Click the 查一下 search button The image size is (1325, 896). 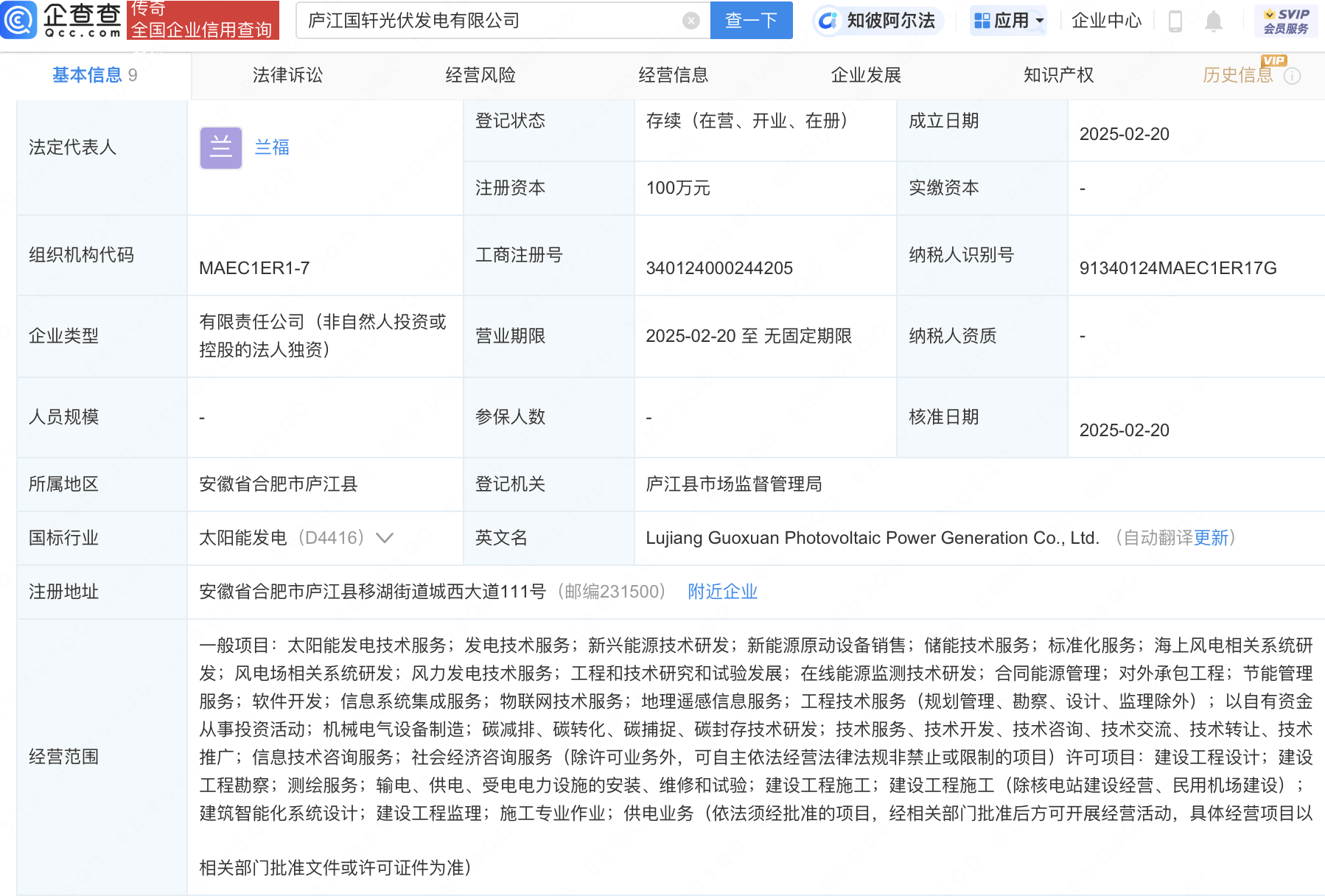pyautogui.click(x=751, y=21)
